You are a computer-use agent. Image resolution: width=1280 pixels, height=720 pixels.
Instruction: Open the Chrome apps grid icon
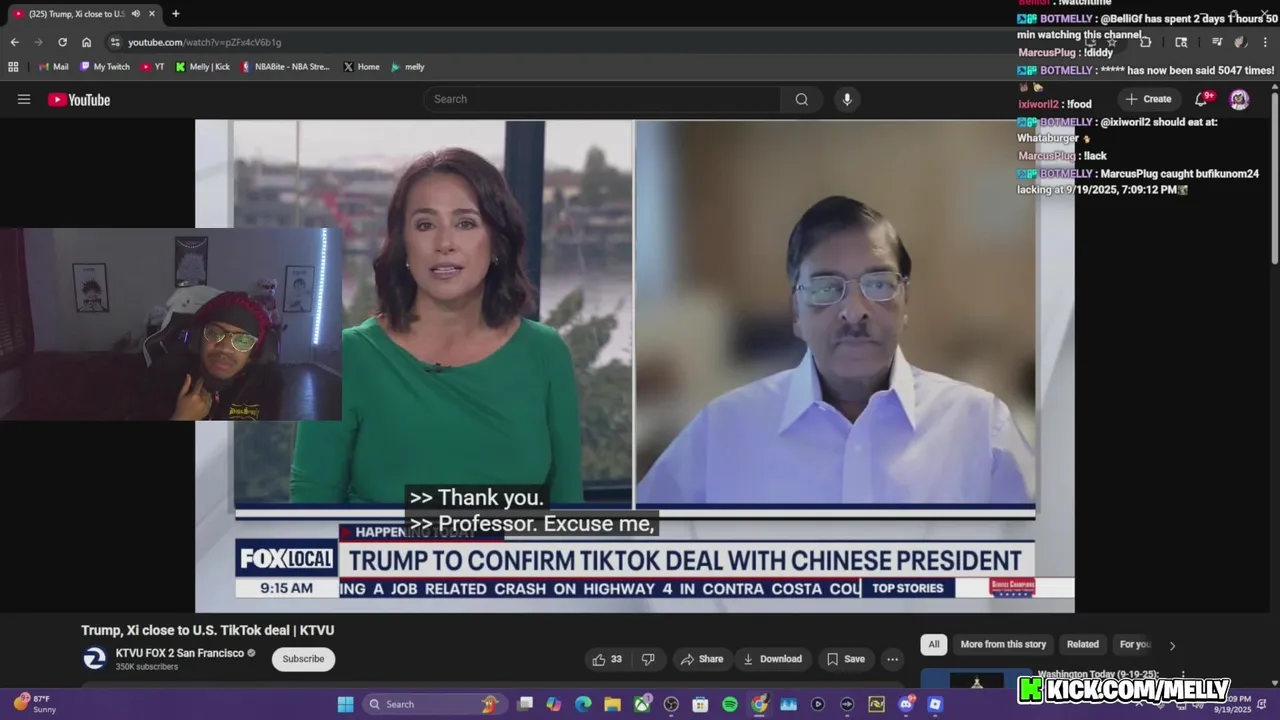coord(13,67)
